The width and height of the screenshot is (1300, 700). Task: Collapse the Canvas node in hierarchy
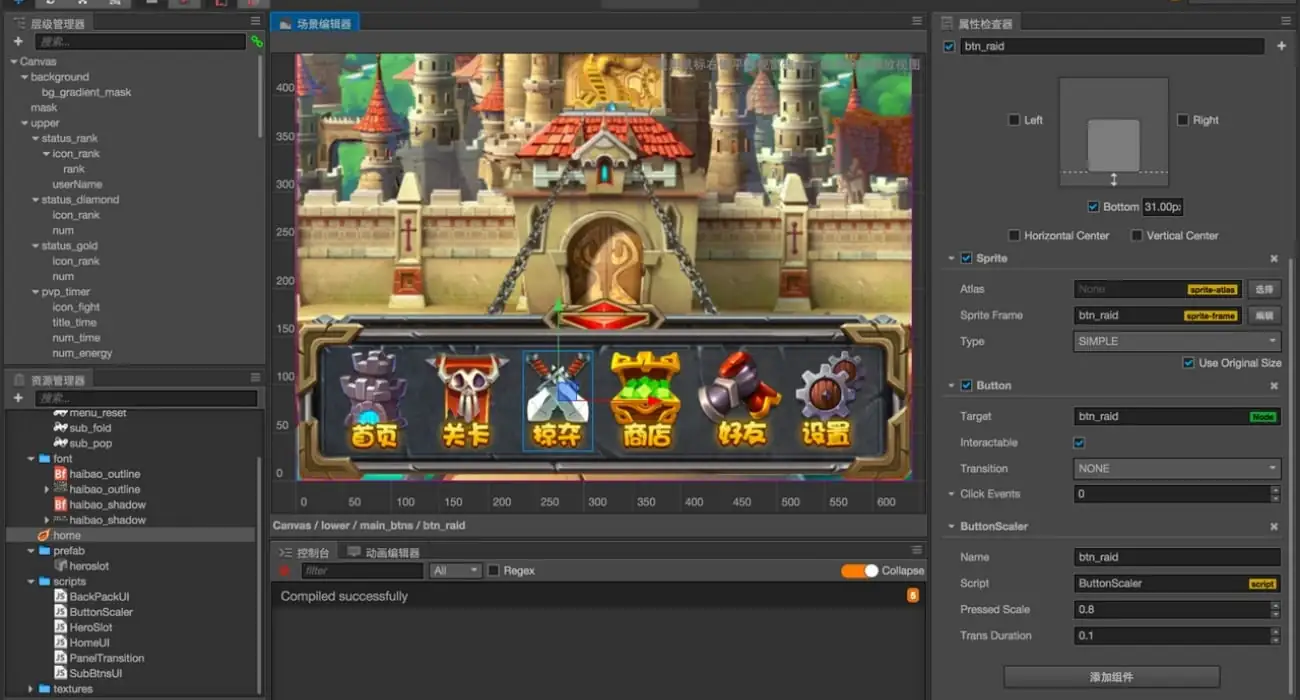(13, 62)
